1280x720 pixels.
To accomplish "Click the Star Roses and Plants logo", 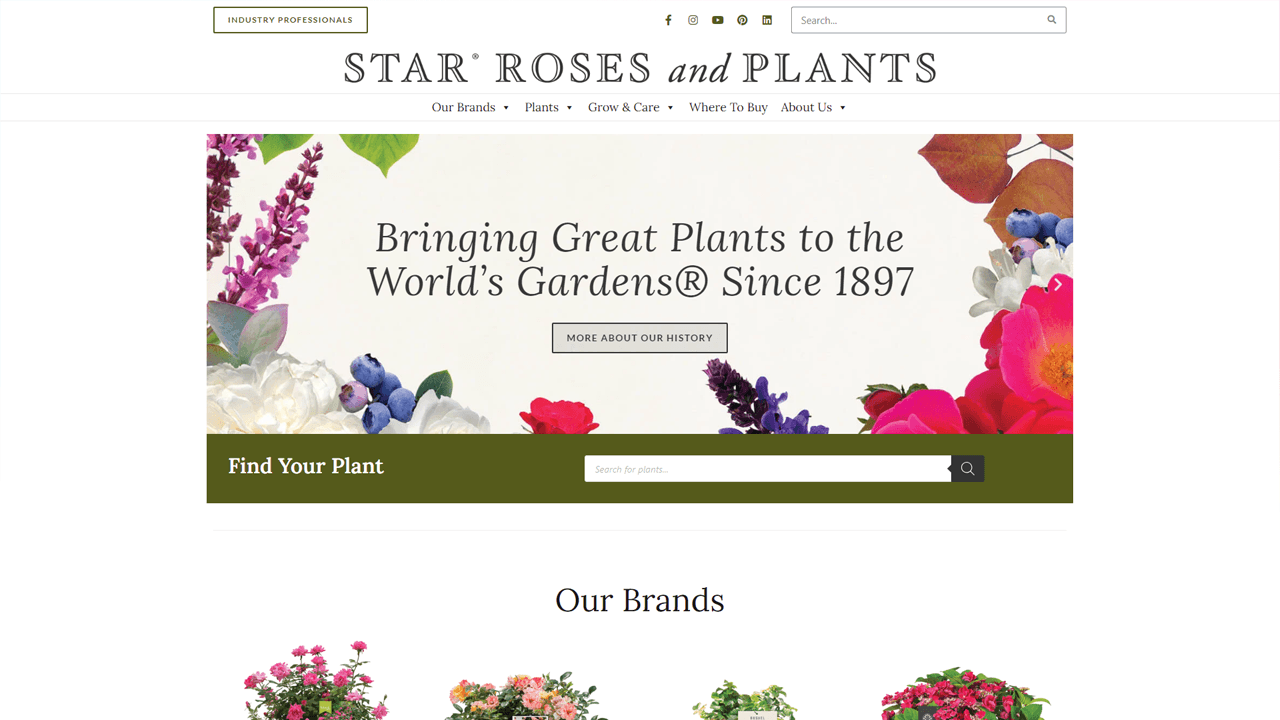I will click(x=640, y=68).
